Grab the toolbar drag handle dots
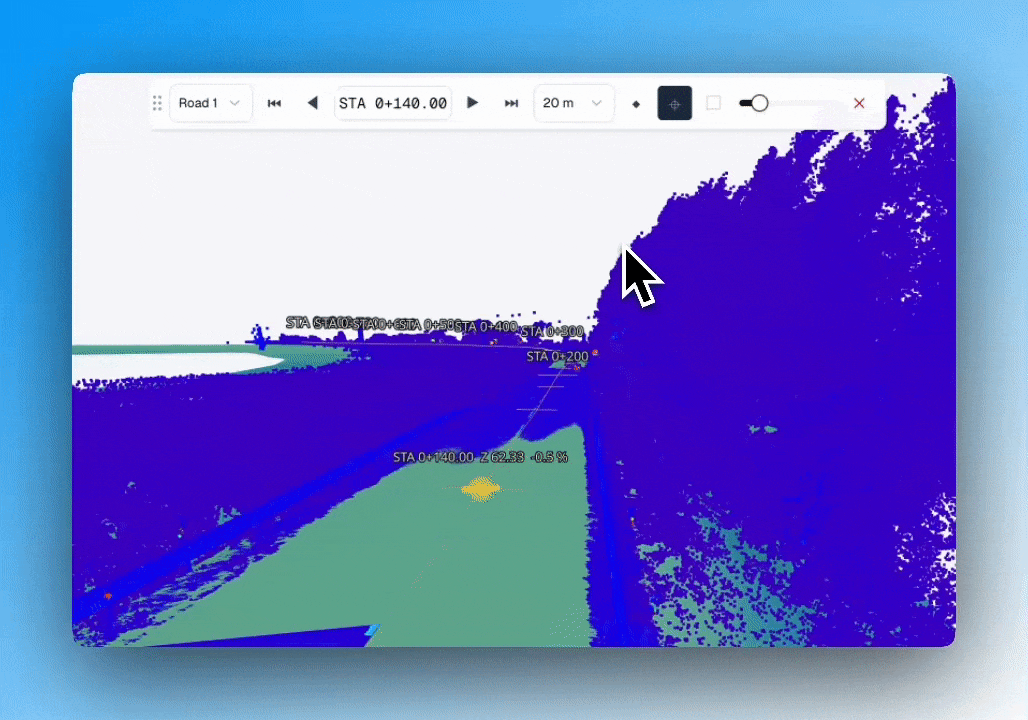 (157, 103)
